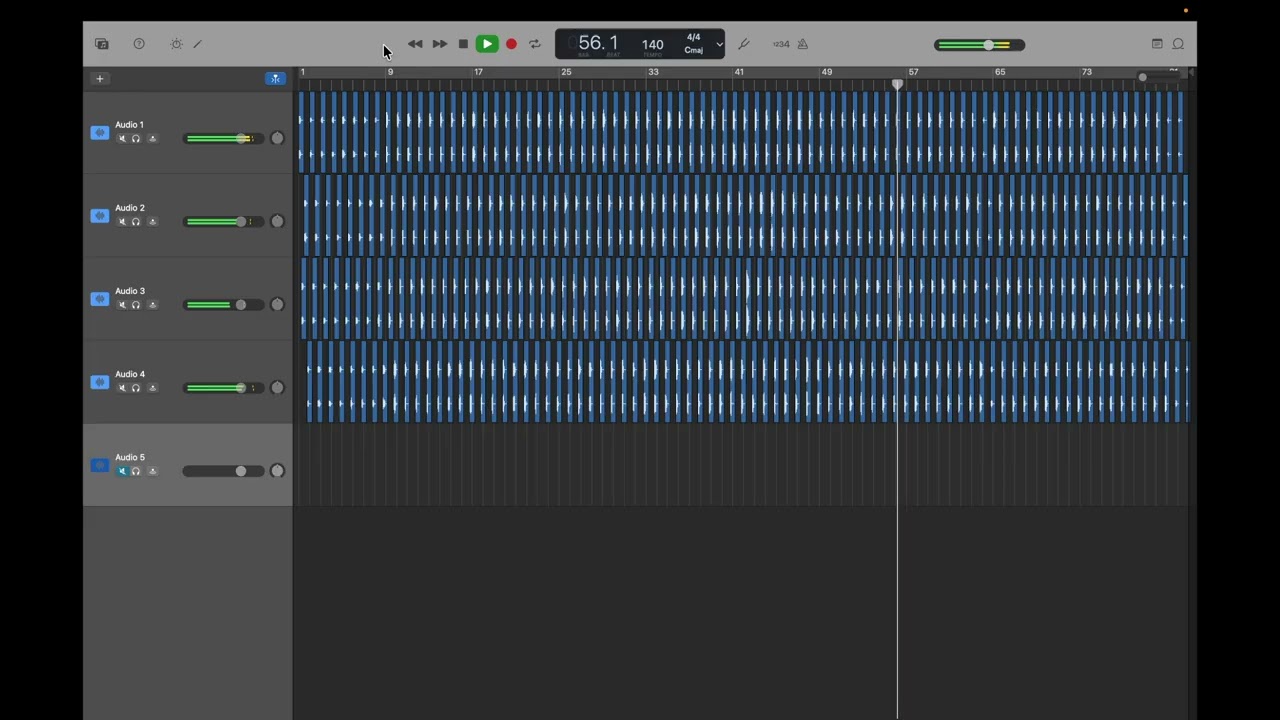Image resolution: width=1280 pixels, height=720 pixels.
Task: Click the green Play button
Action: (x=487, y=44)
